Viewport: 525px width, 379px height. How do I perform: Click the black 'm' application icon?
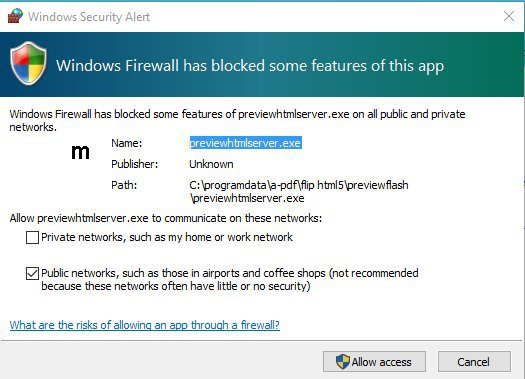click(x=80, y=152)
